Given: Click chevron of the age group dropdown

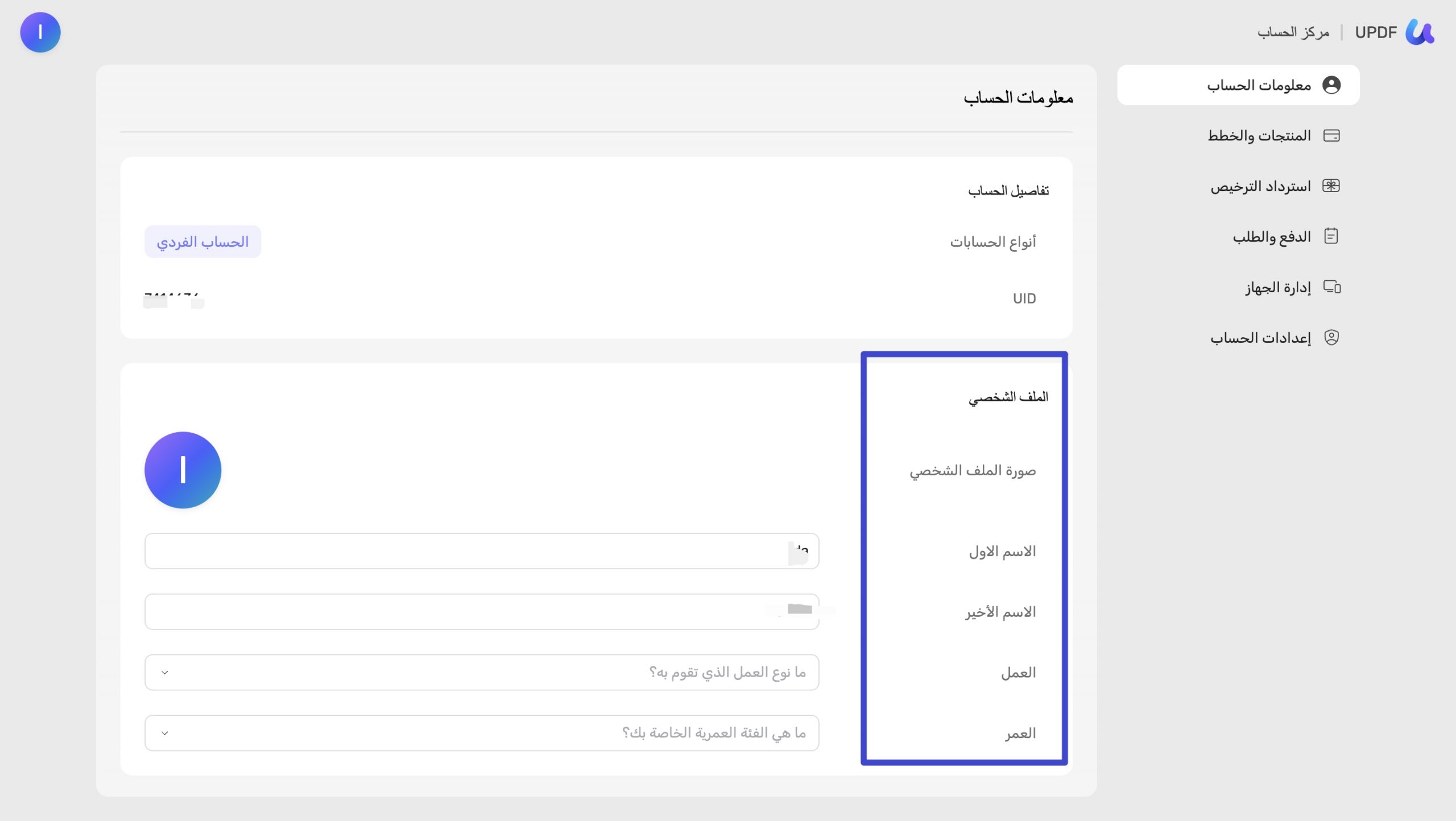Looking at the screenshot, I should pyautogui.click(x=165, y=733).
